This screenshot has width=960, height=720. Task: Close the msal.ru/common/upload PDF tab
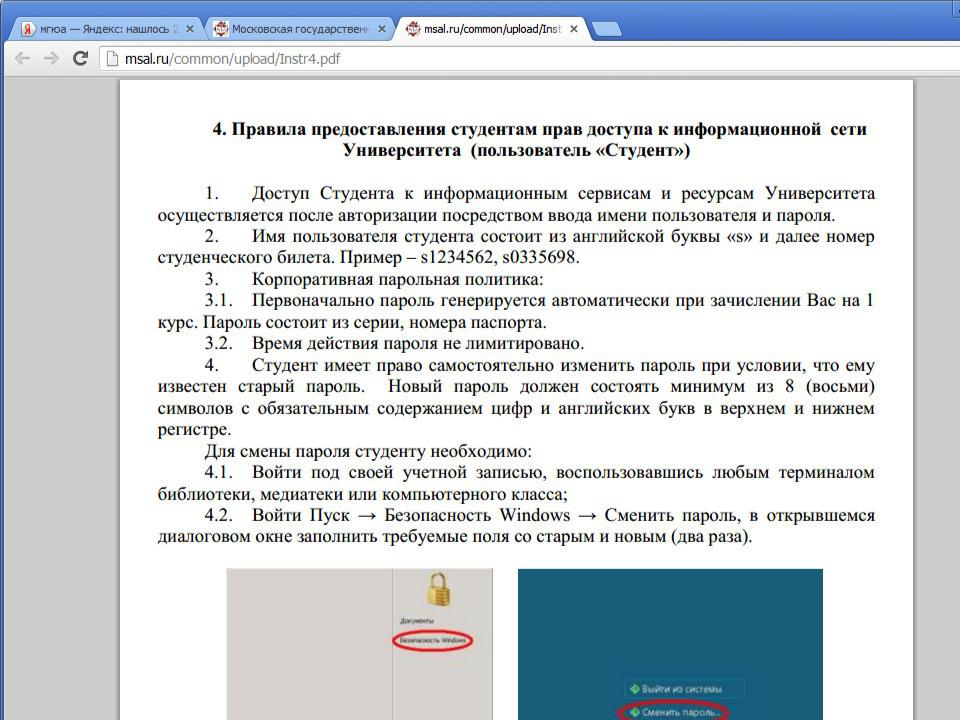point(574,29)
